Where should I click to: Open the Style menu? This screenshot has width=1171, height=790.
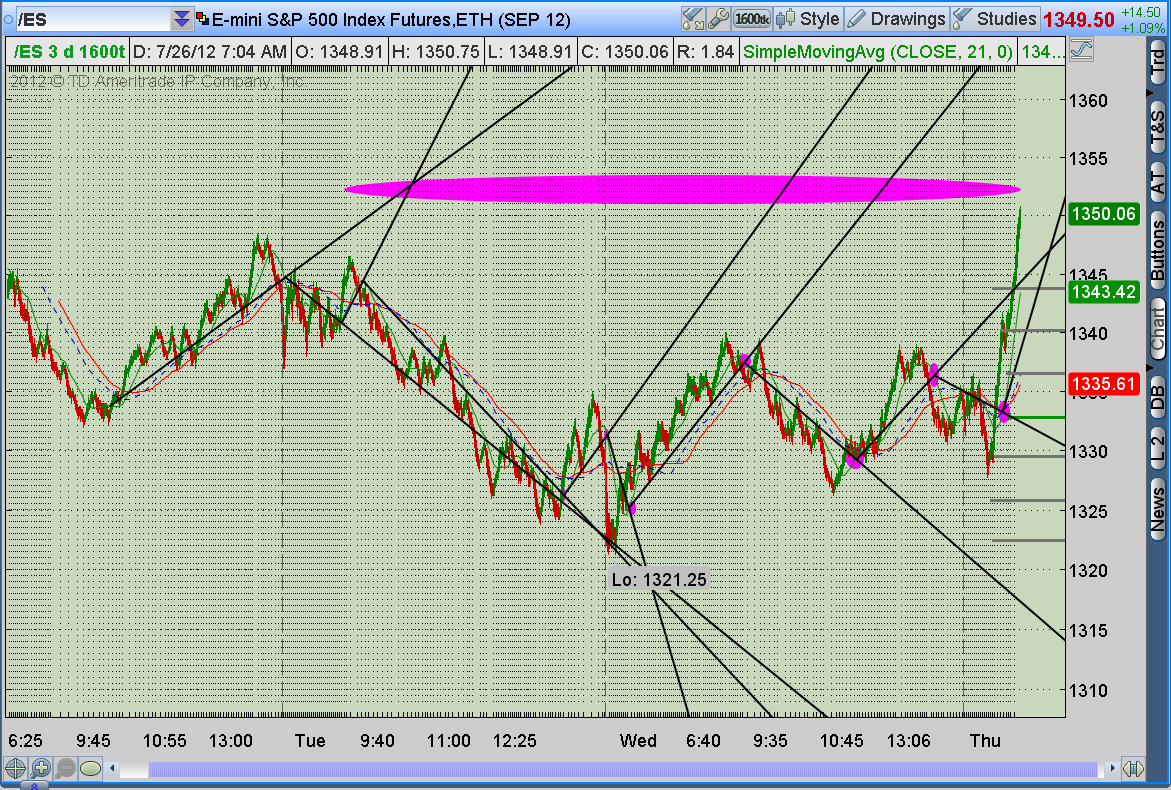808,19
